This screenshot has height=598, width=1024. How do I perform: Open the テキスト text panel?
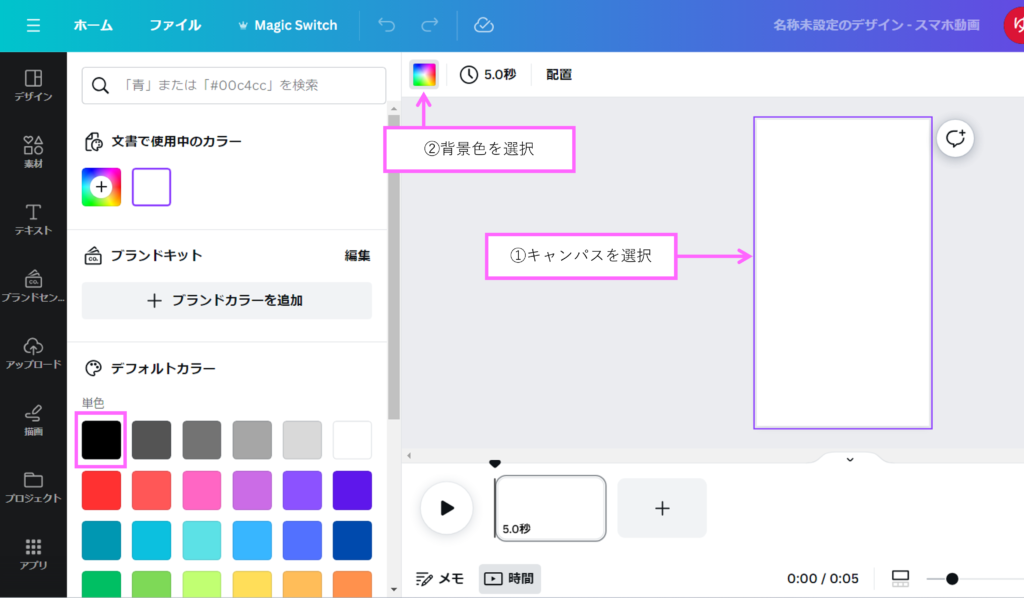[33, 218]
